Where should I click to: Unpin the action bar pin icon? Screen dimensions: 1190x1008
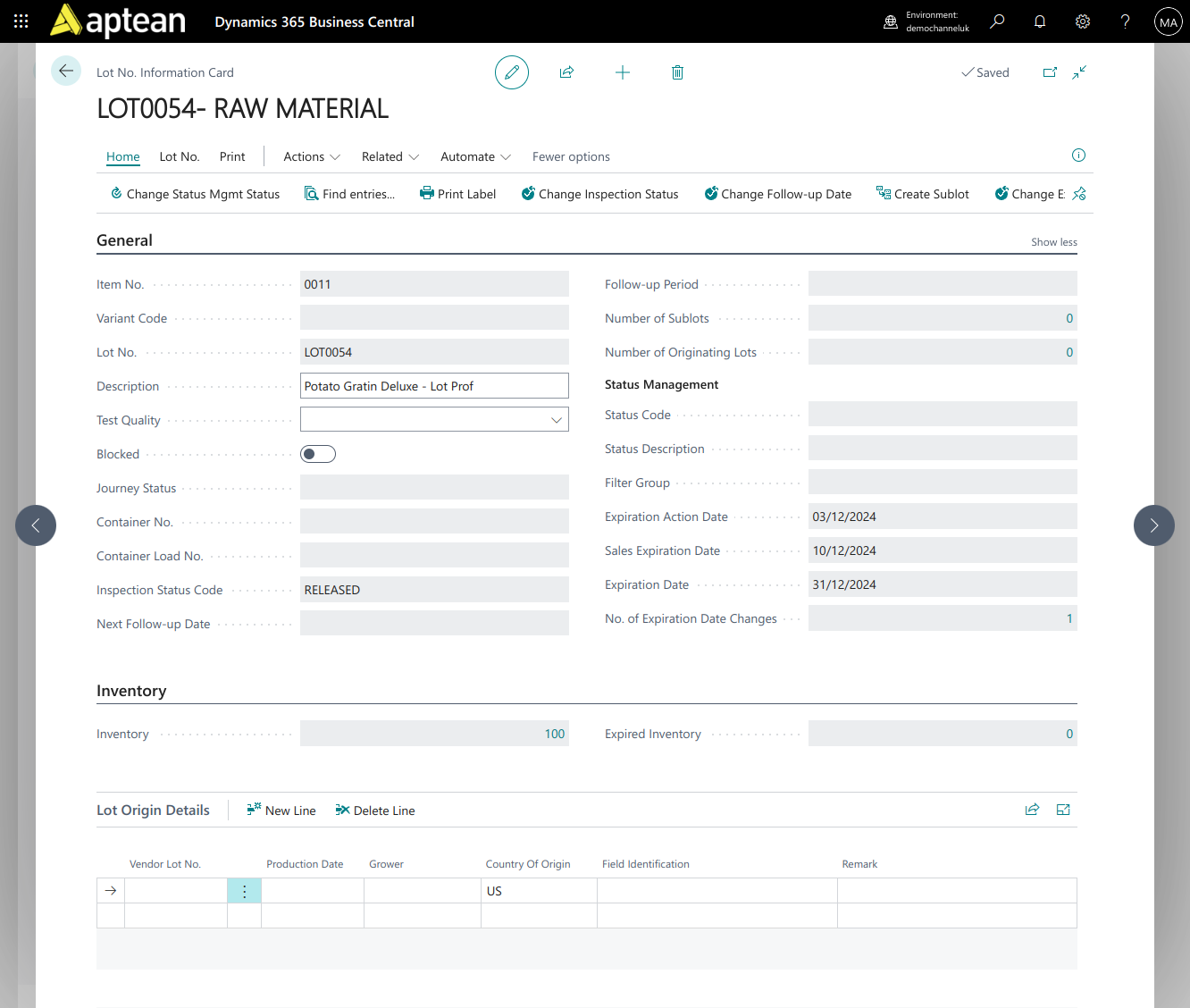[x=1079, y=194]
